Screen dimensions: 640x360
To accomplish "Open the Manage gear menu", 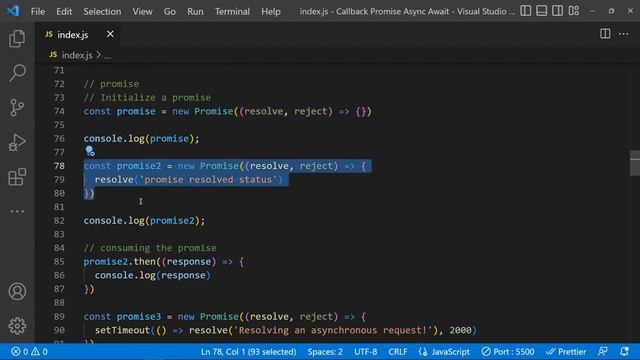I will [17, 326].
